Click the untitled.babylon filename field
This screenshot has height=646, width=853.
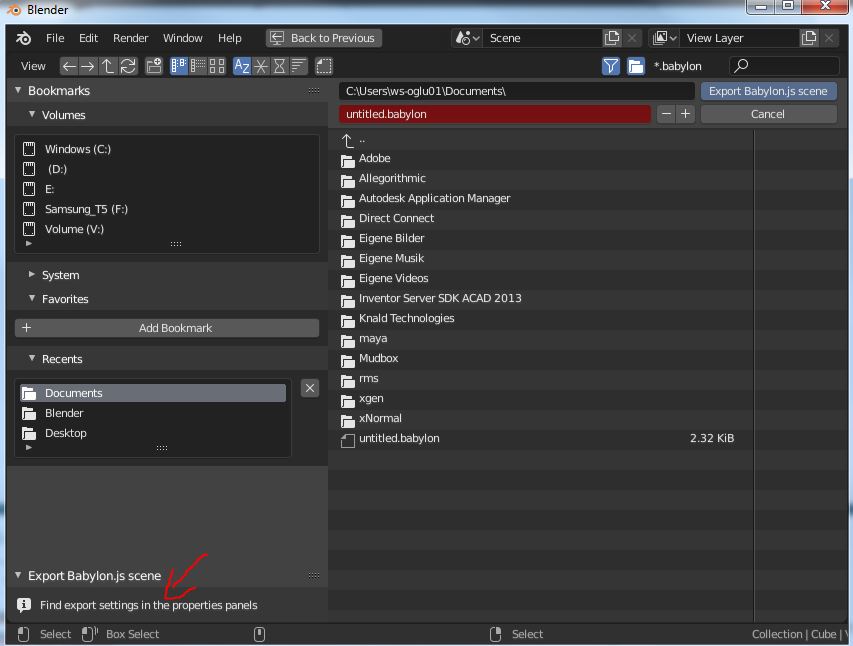tap(495, 114)
